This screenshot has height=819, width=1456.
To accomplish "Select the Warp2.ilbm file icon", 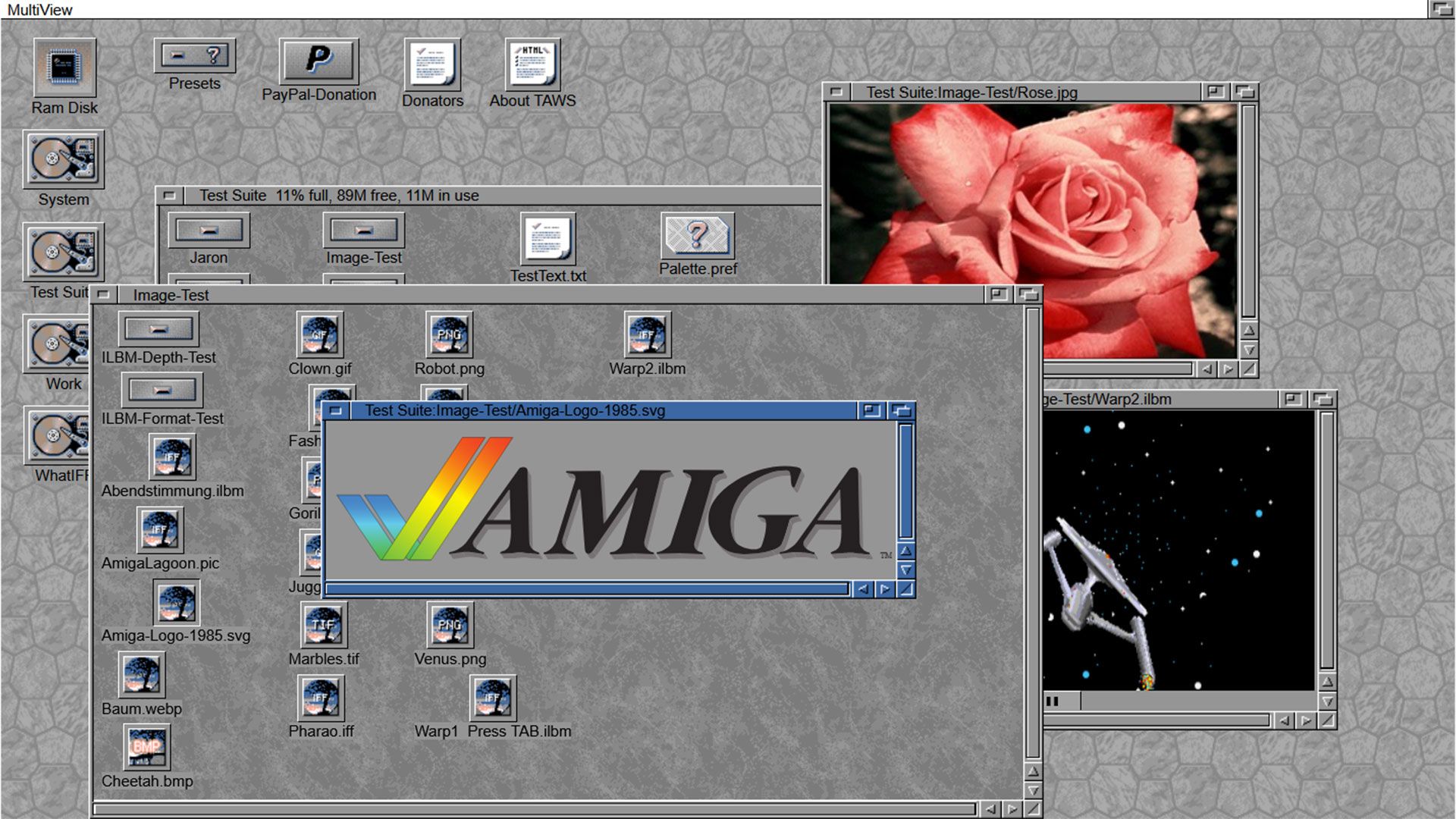I will [646, 335].
